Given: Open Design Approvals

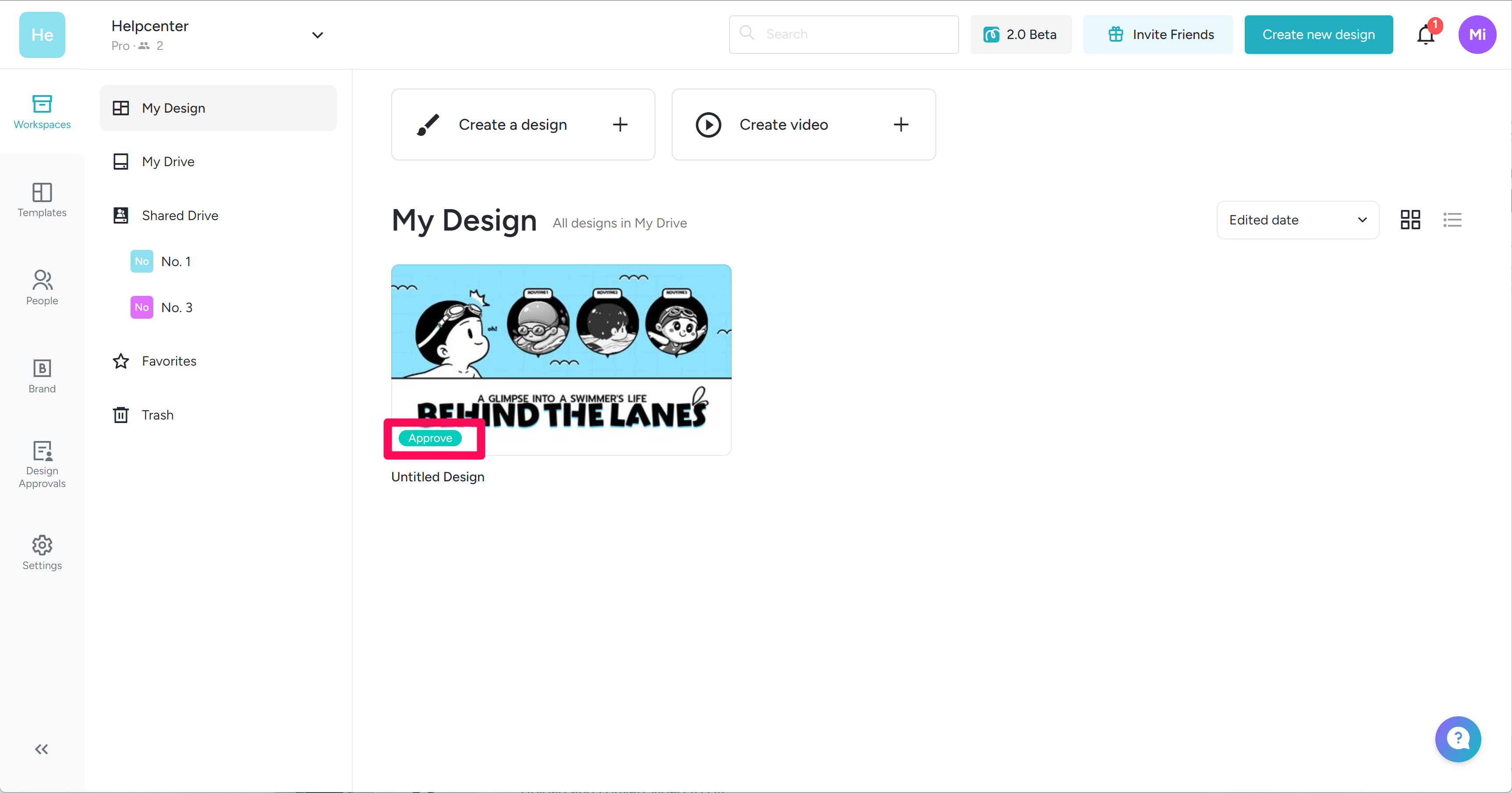Looking at the screenshot, I should click(42, 464).
